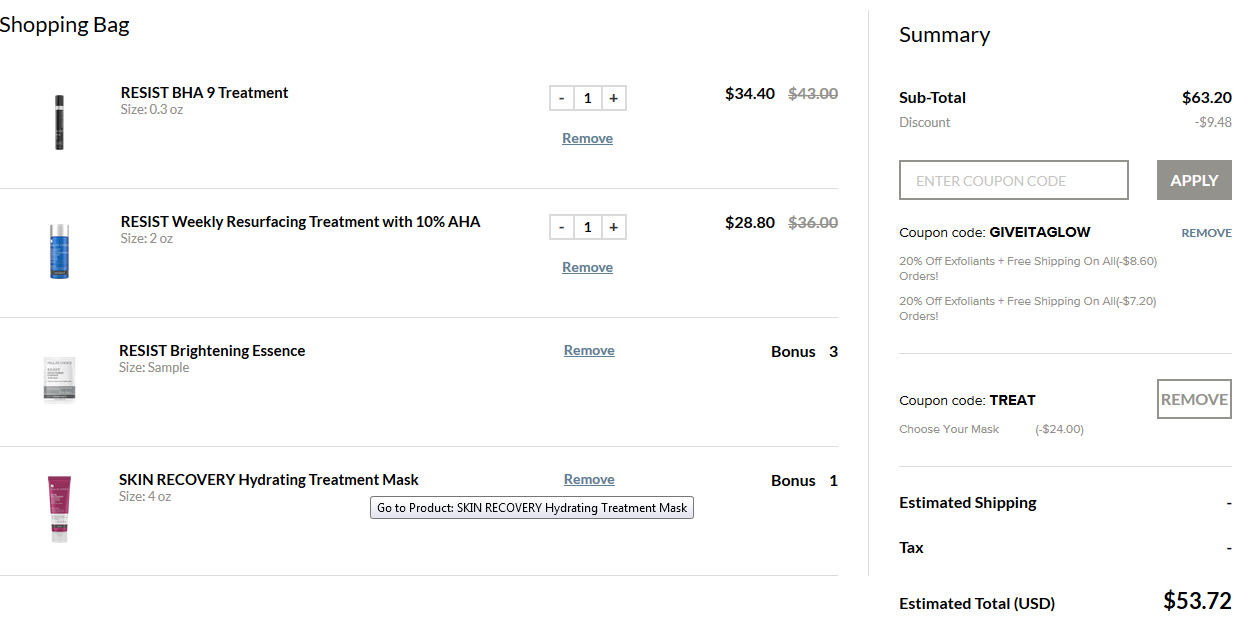Decrease quantity of RESIST BHA 9 Treatment
The width and height of the screenshot is (1252, 619).
coord(562,98)
